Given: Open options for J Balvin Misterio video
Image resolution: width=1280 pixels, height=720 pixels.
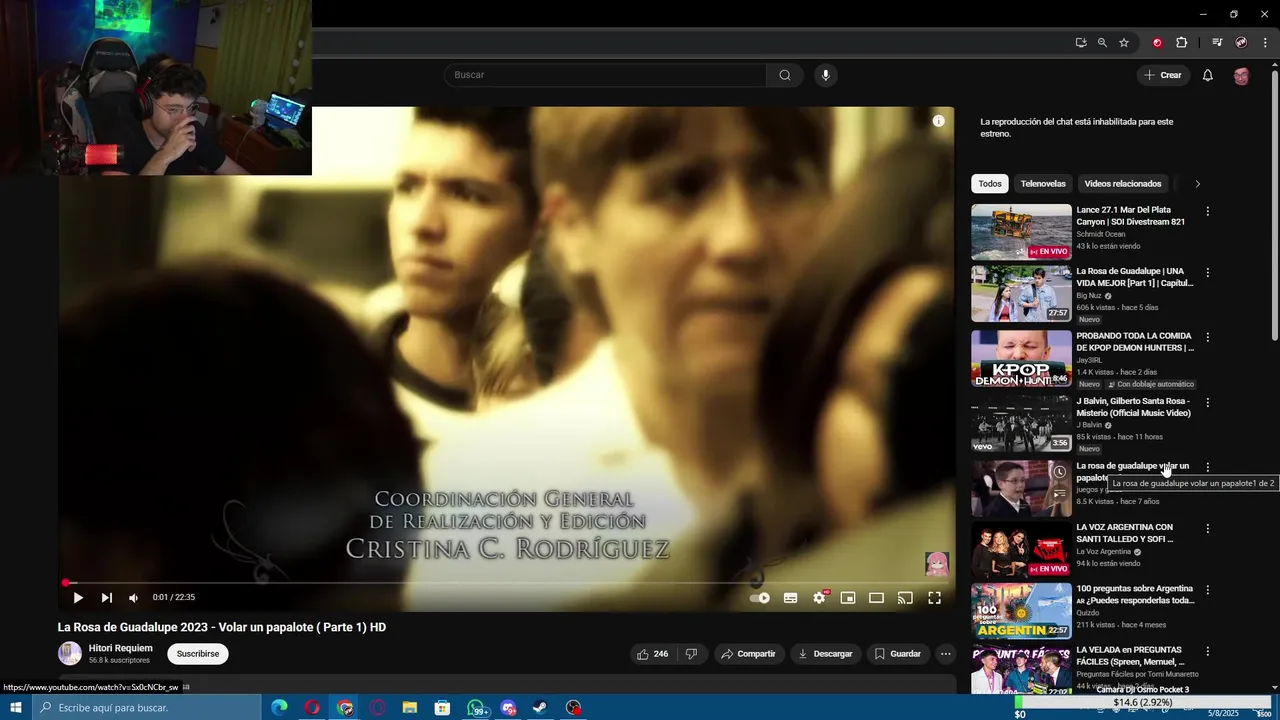Looking at the screenshot, I should point(1208,402).
